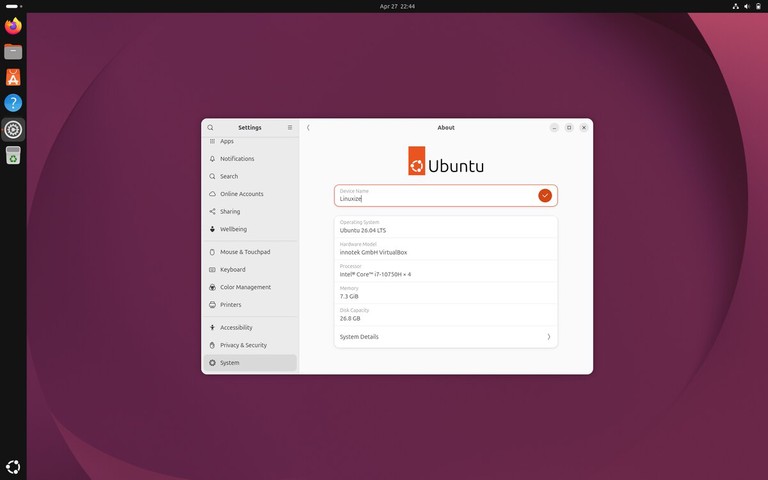Select Wellbeing in the sidebar

point(250,229)
